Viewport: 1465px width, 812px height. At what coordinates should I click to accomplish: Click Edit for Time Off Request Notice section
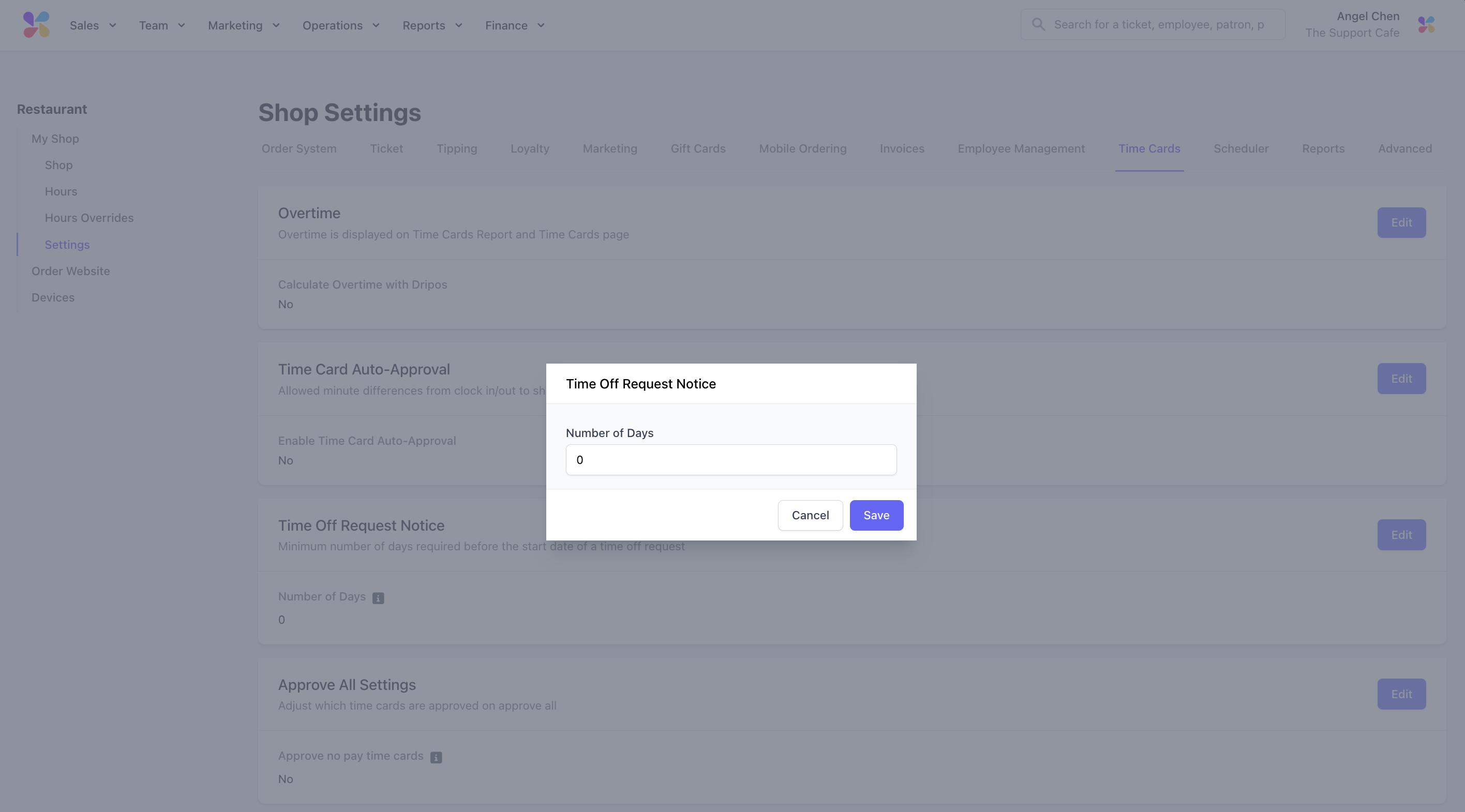coord(1401,534)
